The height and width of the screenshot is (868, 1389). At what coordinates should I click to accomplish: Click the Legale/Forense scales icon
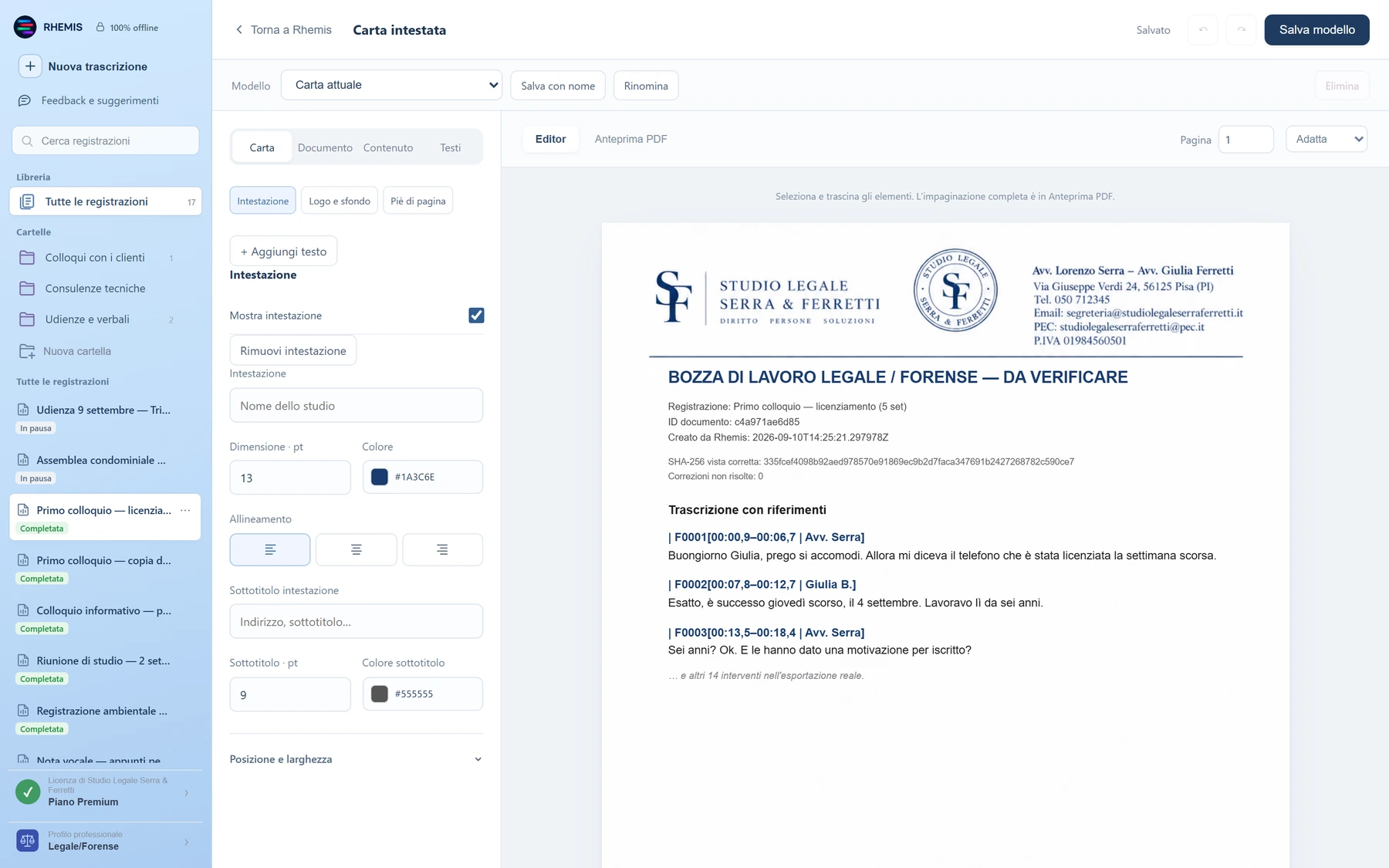[x=28, y=840]
